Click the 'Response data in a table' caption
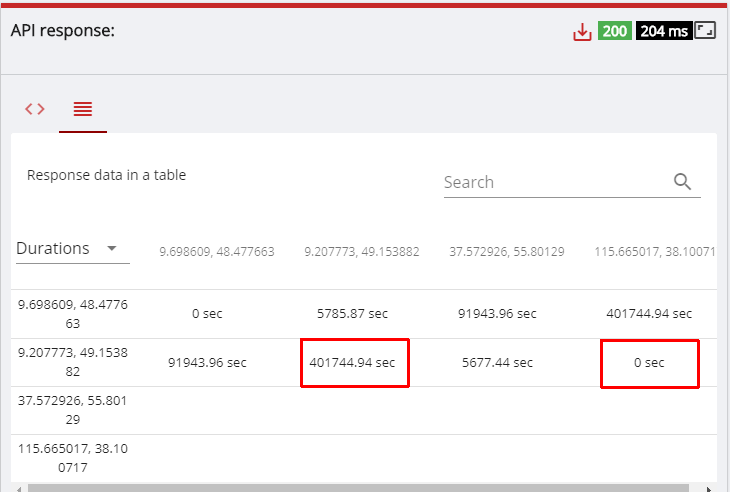The width and height of the screenshot is (730, 492). click(106, 175)
